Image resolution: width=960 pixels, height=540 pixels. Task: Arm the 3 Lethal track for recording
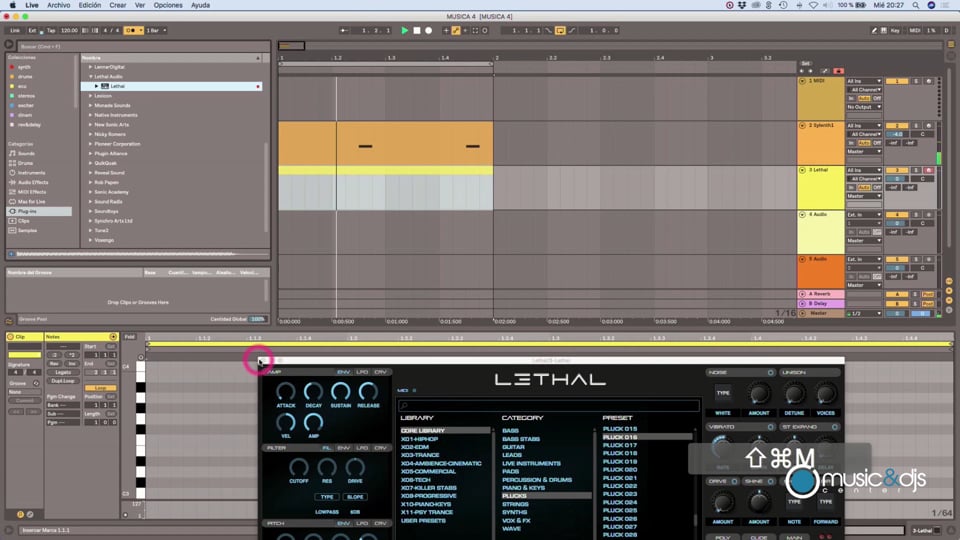click(928, 170)
